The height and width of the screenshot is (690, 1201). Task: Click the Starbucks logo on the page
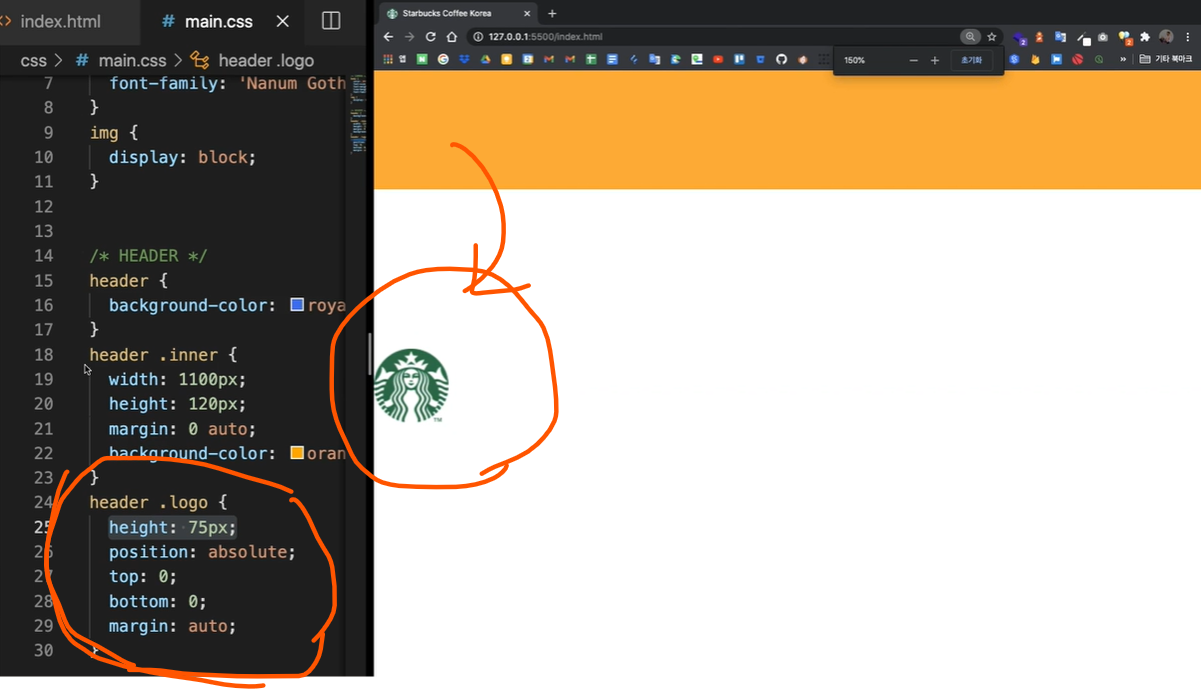point(411,385)
